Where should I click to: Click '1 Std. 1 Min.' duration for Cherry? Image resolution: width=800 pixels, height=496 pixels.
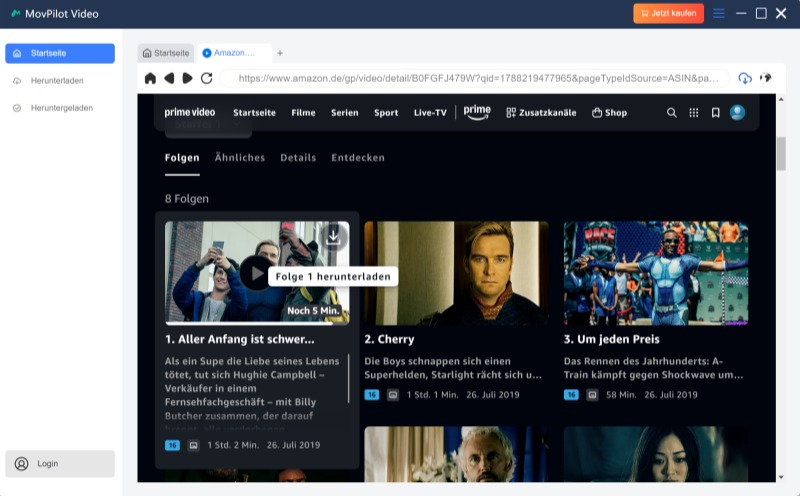click(432, 394)
